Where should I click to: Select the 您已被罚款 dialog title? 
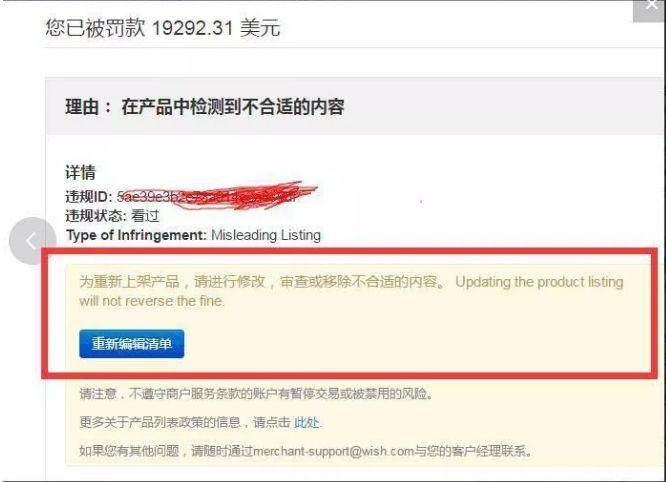(95, 28)
